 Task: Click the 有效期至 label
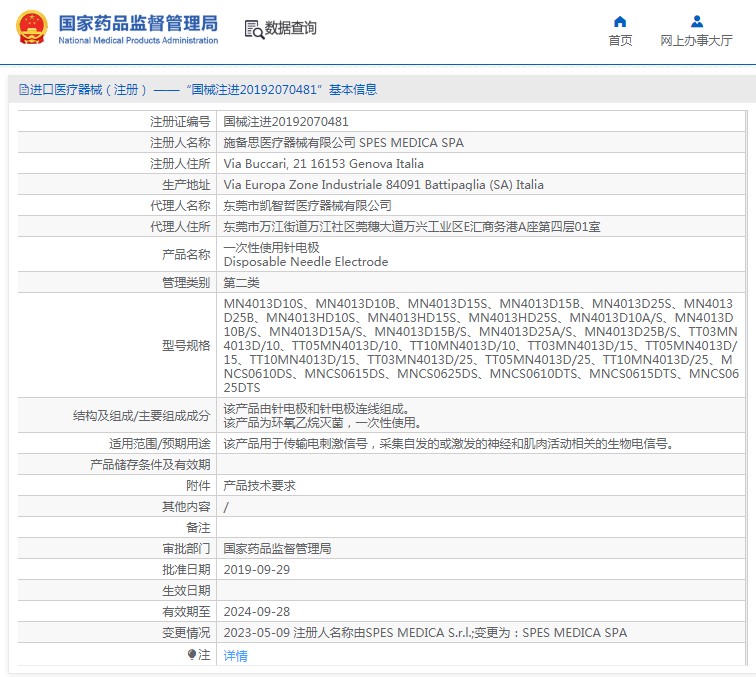(x=186, y=612)
